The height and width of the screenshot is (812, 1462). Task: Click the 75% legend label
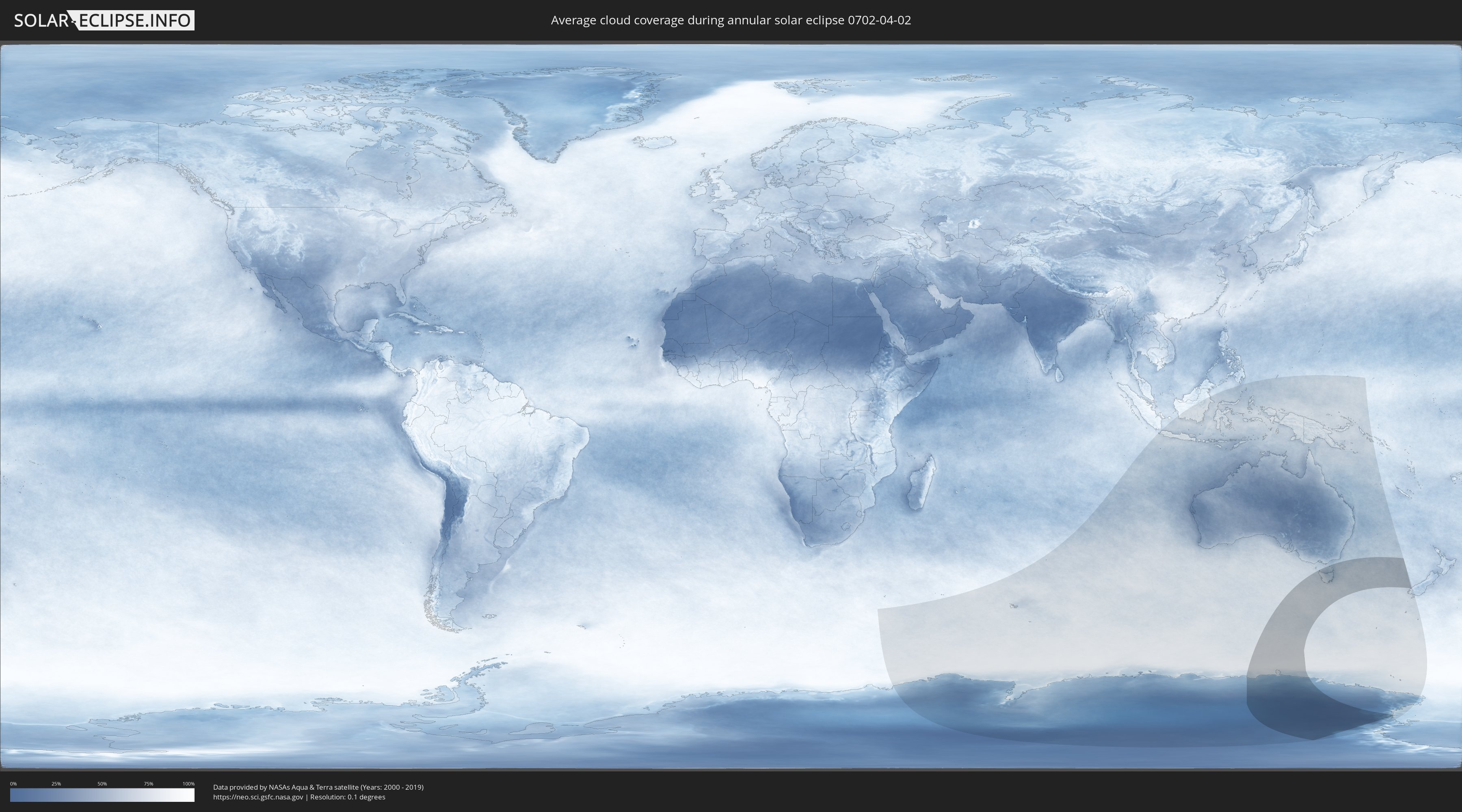coord(148,784)
